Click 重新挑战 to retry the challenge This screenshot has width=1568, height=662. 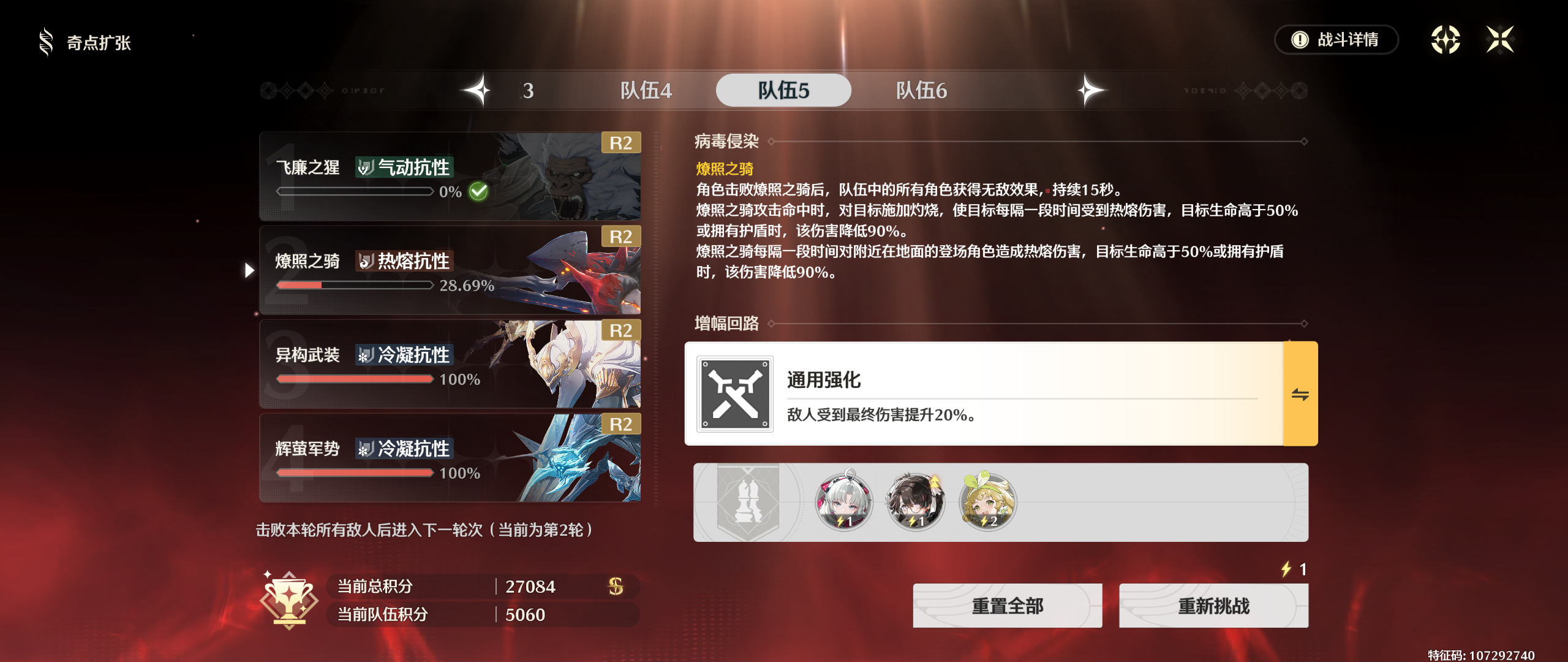pyautogui.click(x=1213, y=606)
